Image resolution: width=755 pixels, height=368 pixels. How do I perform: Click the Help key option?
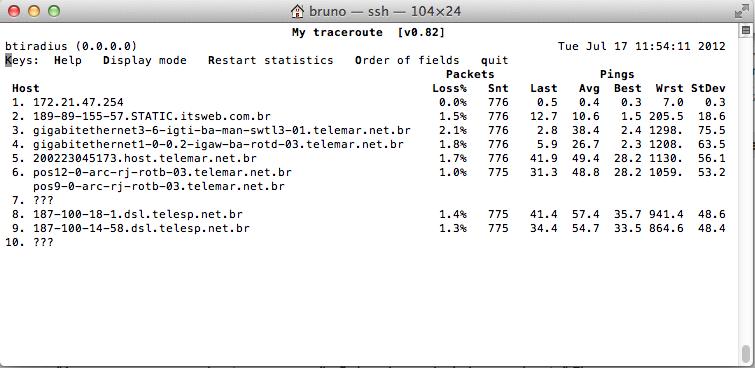point(67,61)
